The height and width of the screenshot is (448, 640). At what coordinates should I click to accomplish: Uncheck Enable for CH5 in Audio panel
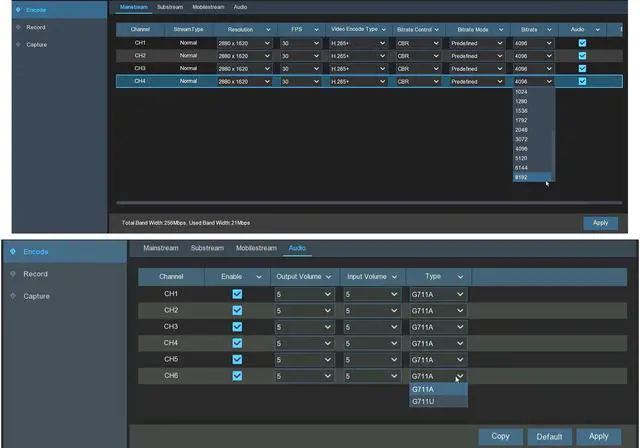coord(237,359)
